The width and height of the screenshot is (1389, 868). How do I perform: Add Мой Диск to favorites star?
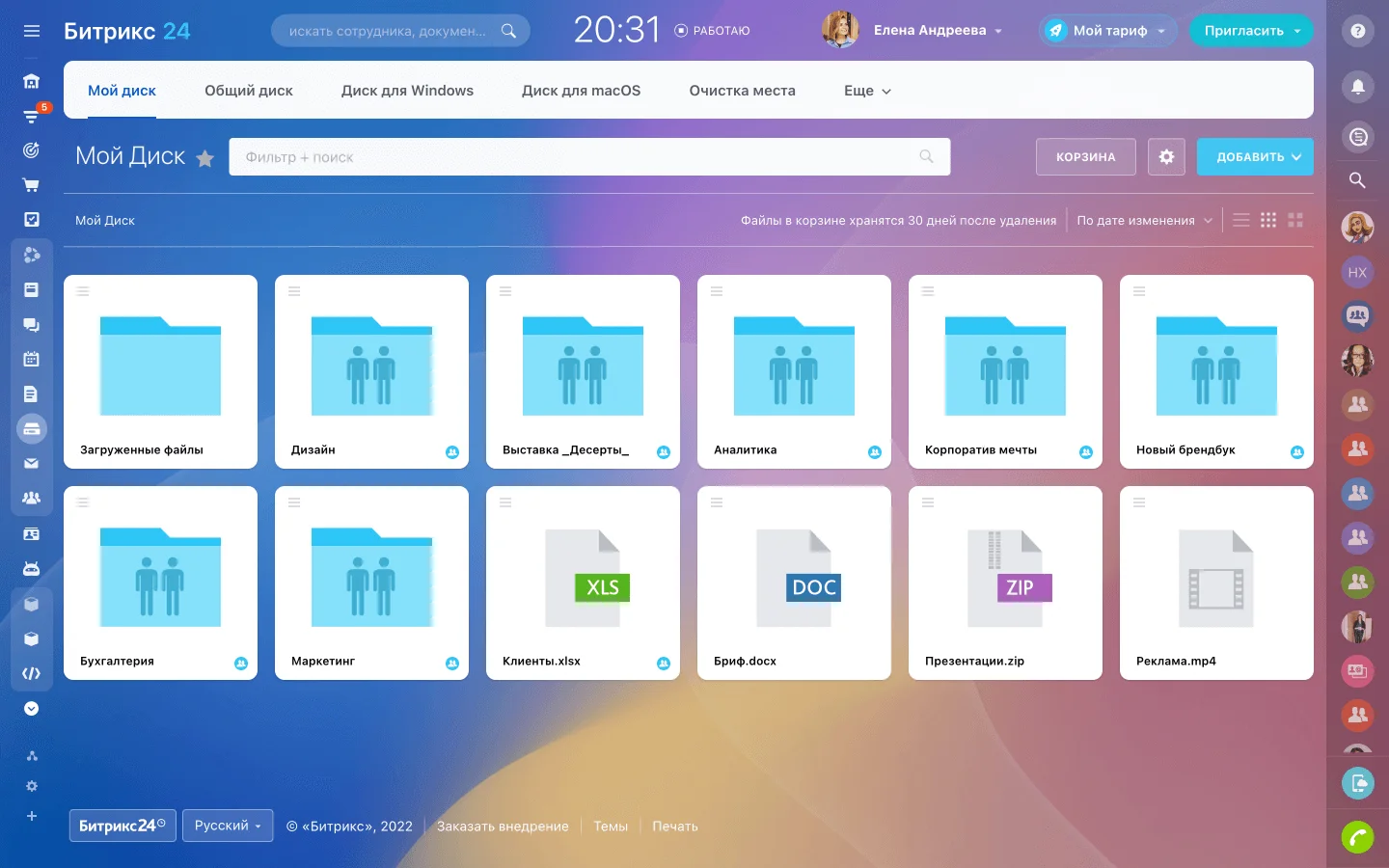pos(205,158)
